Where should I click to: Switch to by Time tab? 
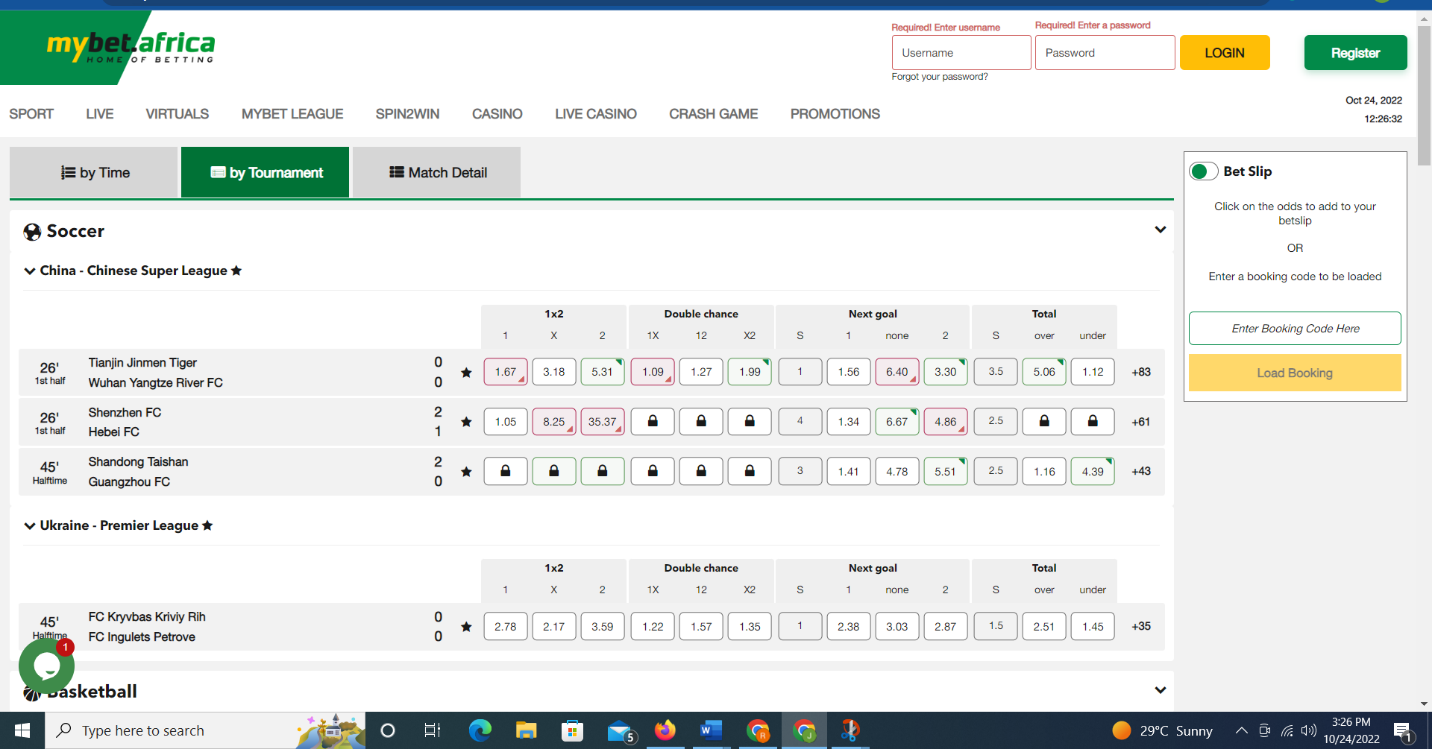tap(94, 172)
